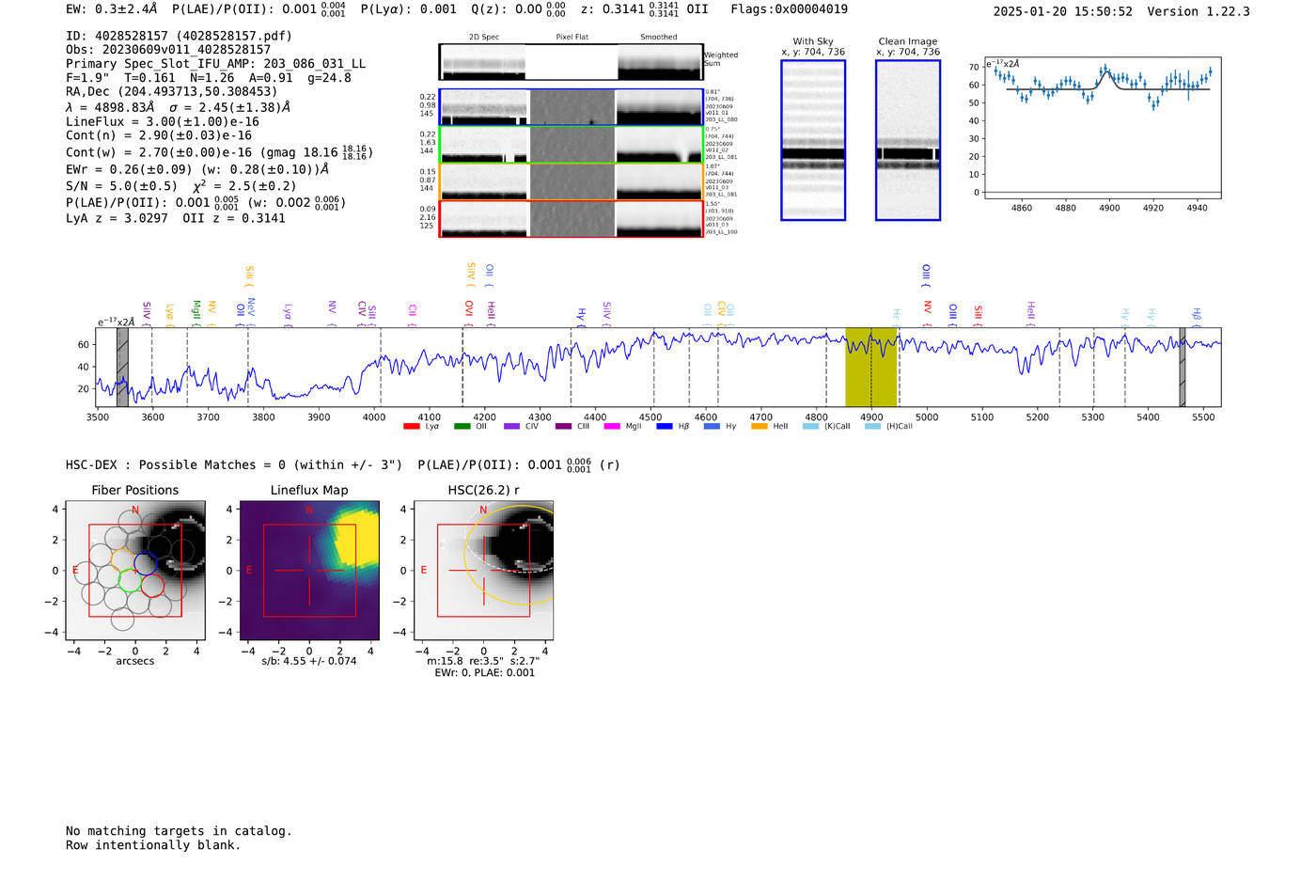Click the Lineflux Map panel
The width and height of the screenshot is (1316, 896).
309,571
